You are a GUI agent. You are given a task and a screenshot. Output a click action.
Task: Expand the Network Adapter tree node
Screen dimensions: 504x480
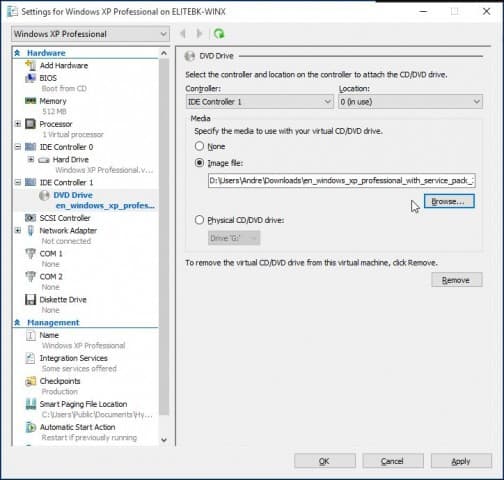click(x=18, y=230)
